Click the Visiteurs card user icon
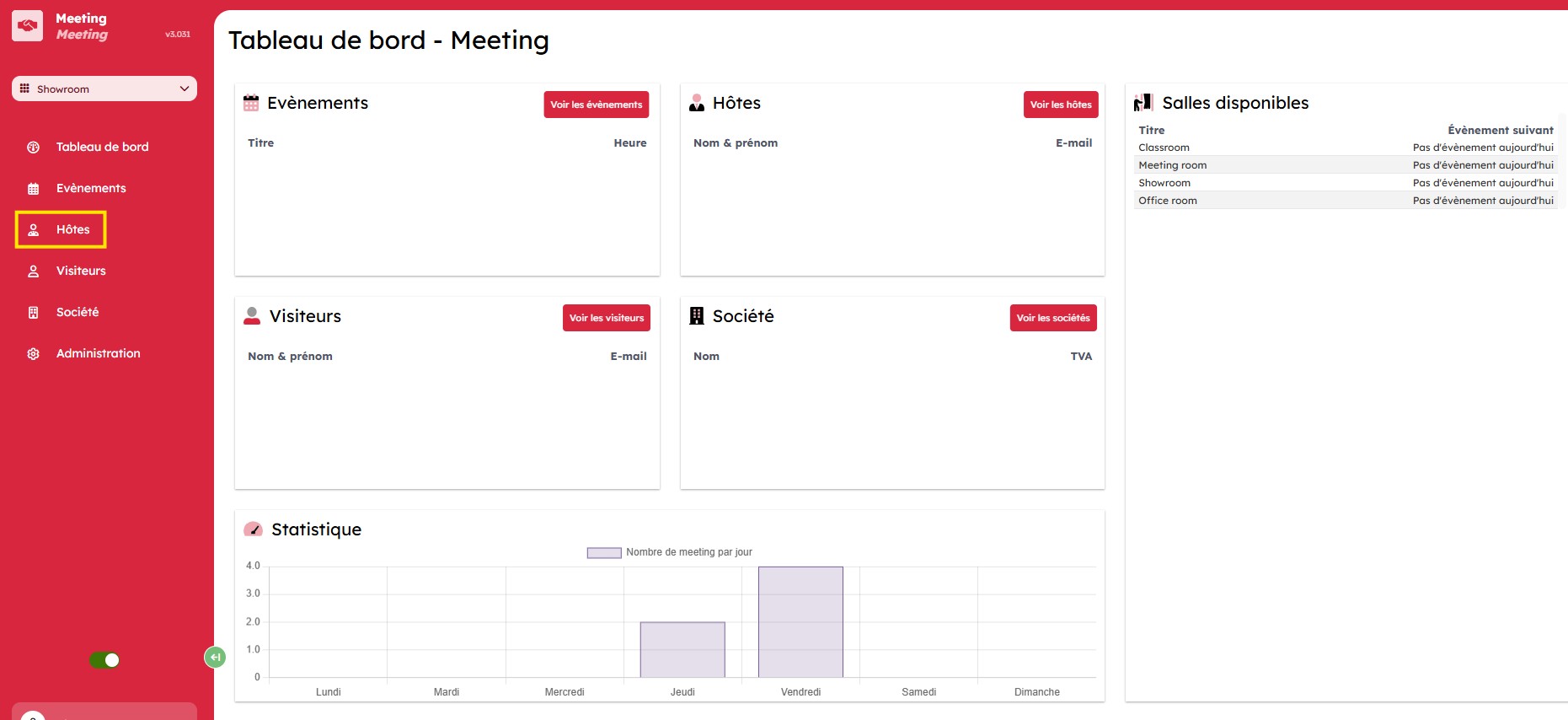The image size is (1568, 720). pos(252,316)
